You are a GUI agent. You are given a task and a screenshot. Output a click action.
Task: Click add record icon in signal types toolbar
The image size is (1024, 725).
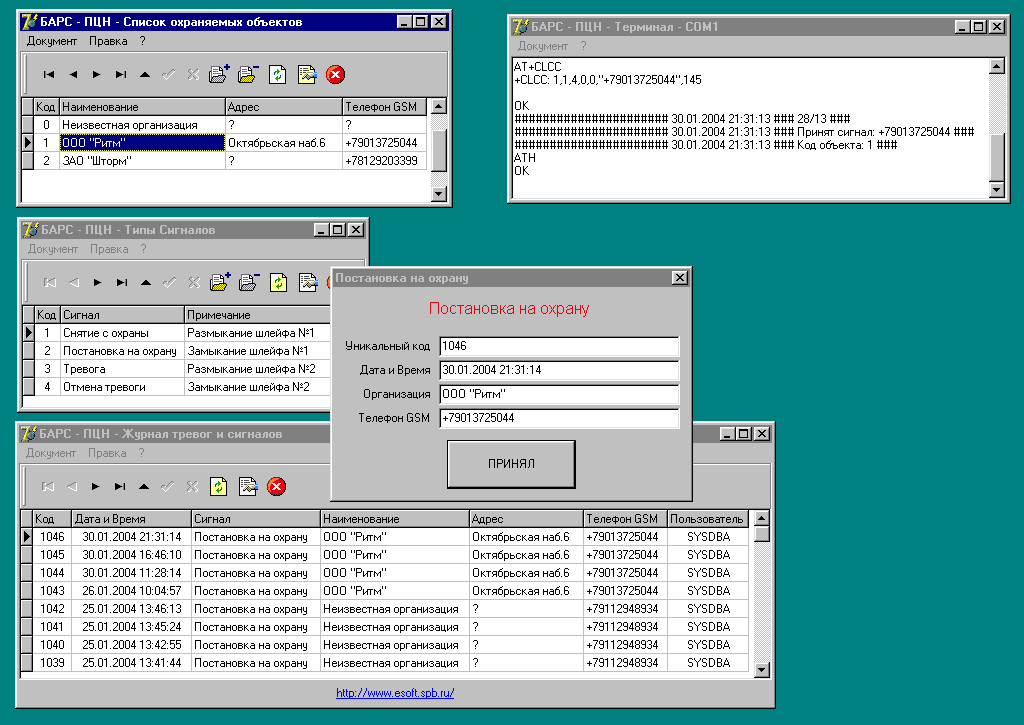219,282
